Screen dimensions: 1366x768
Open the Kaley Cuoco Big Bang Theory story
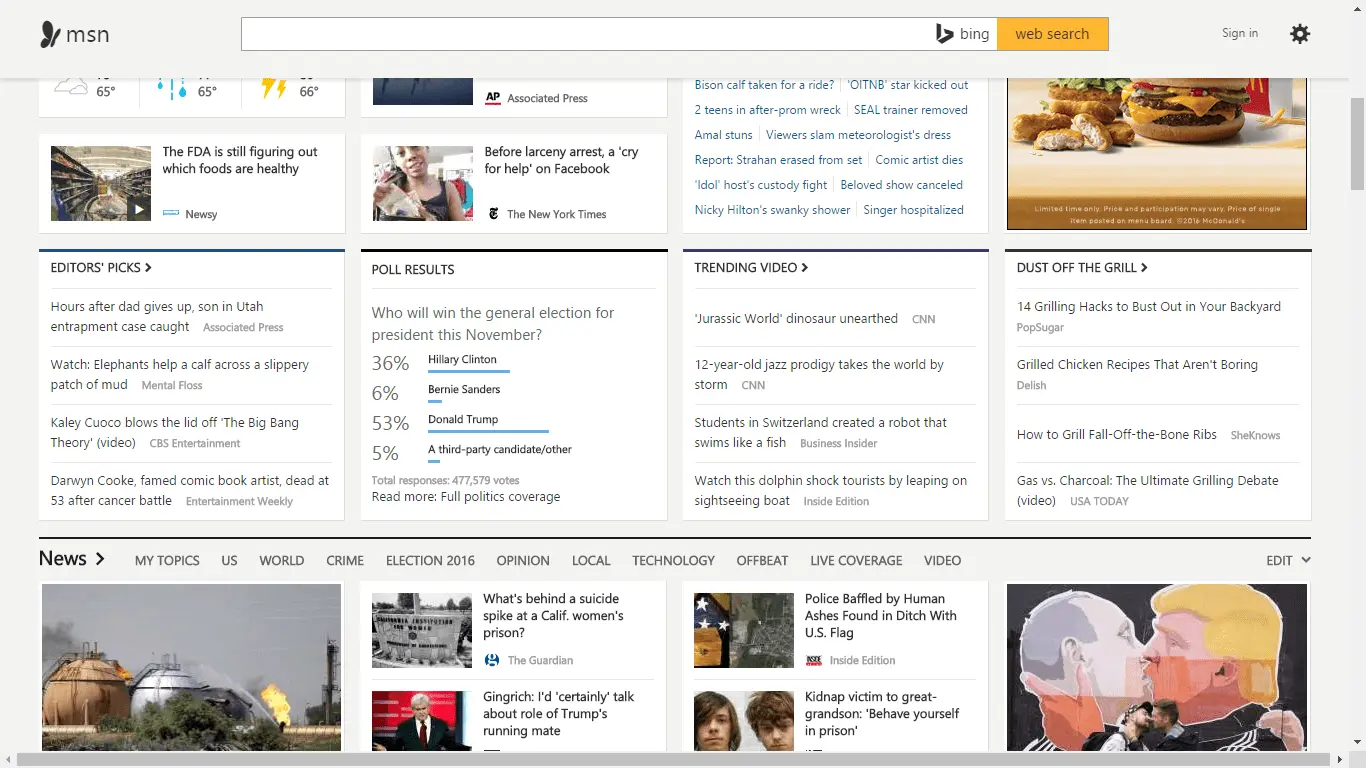(x=175, y=432)
